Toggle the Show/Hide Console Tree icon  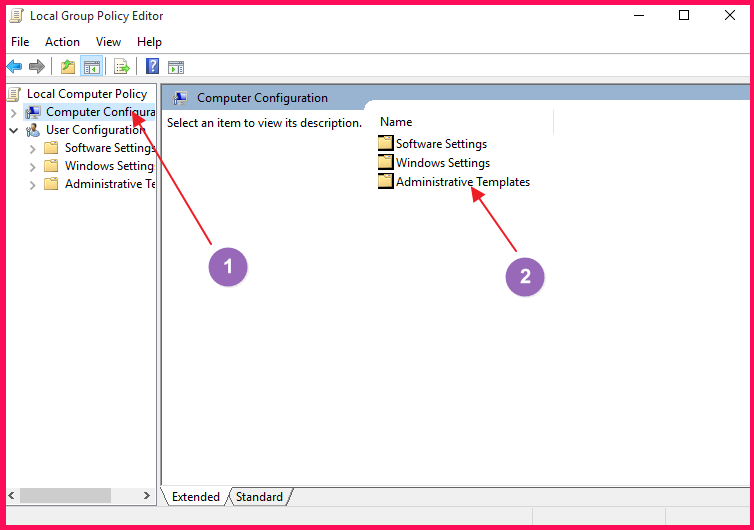(x=91, y=67)
